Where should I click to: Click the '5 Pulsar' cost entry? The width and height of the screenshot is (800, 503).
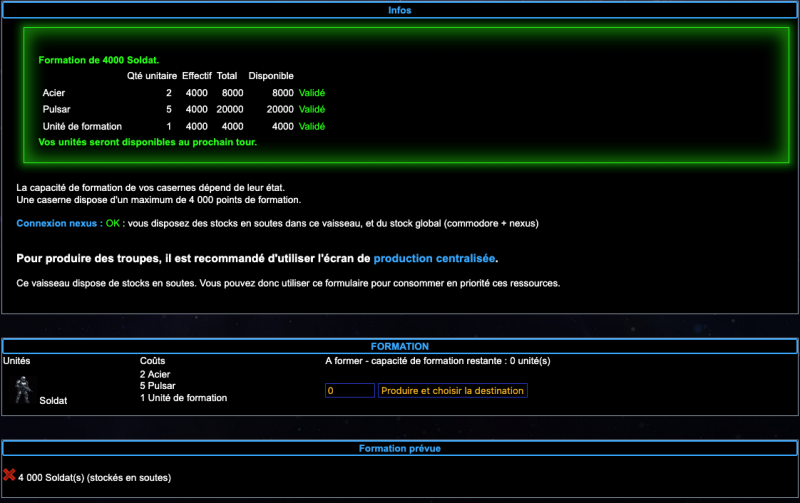tap(157, 386)
